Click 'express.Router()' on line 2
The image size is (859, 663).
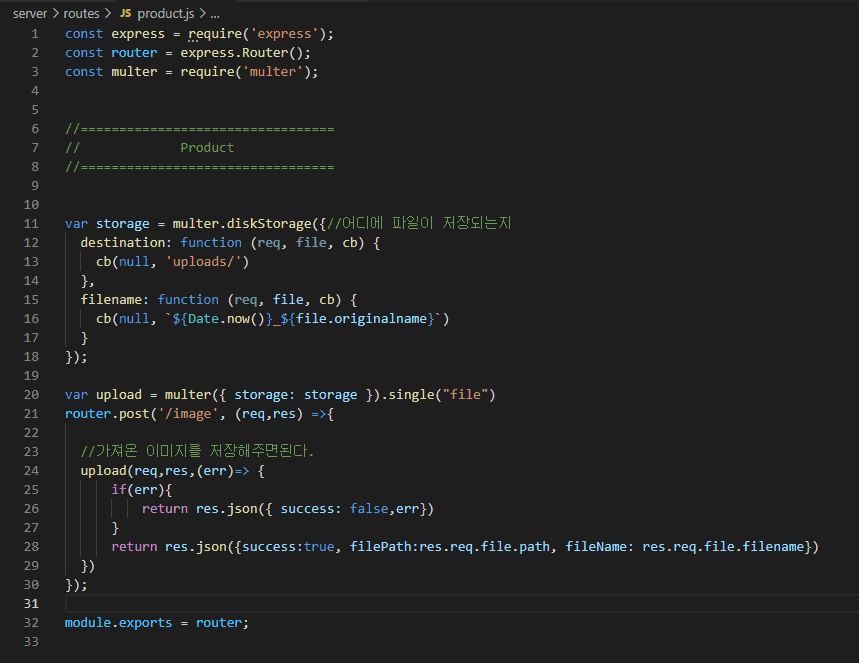(x=242, y=53)
